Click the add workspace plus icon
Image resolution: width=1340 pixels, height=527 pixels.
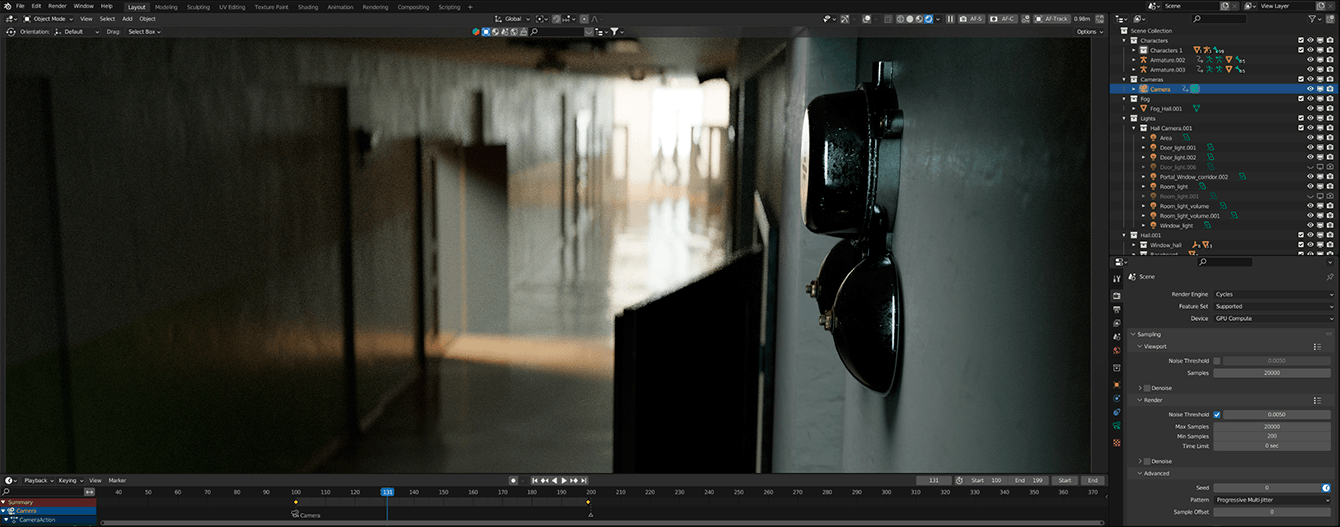(469, 7)
